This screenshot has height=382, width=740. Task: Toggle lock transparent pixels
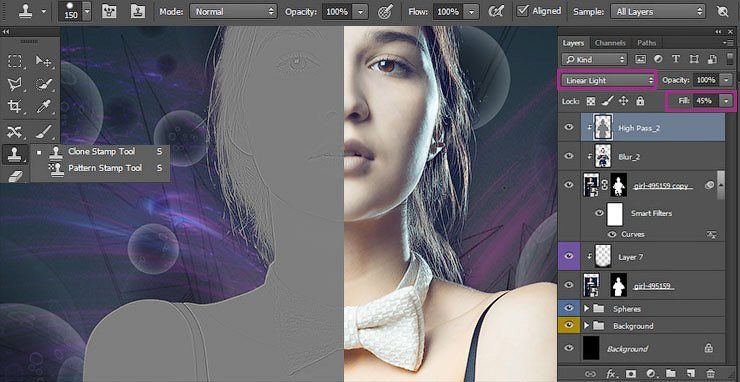[590, 101]
